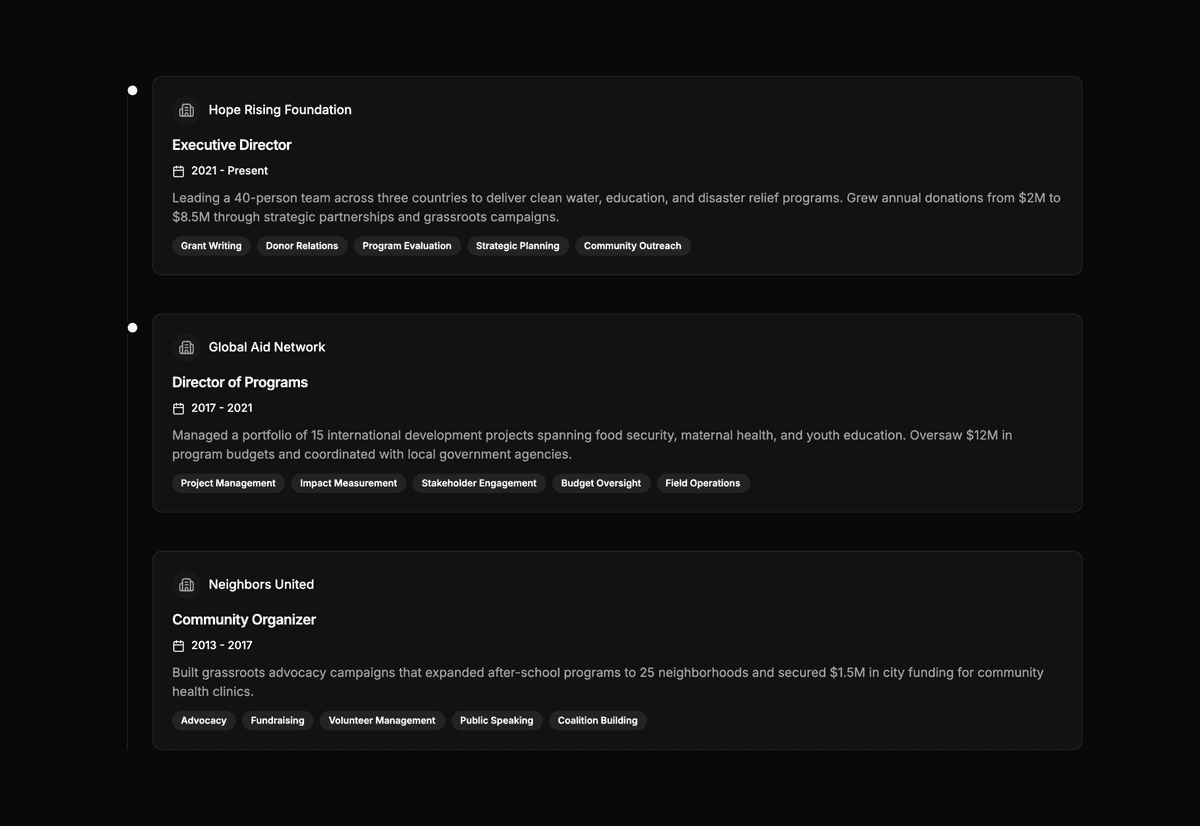Screen dimensions: 1200x826
Task: Click the vertical timeline connector line
Action: pyautogui.click(x=126, y=500)
